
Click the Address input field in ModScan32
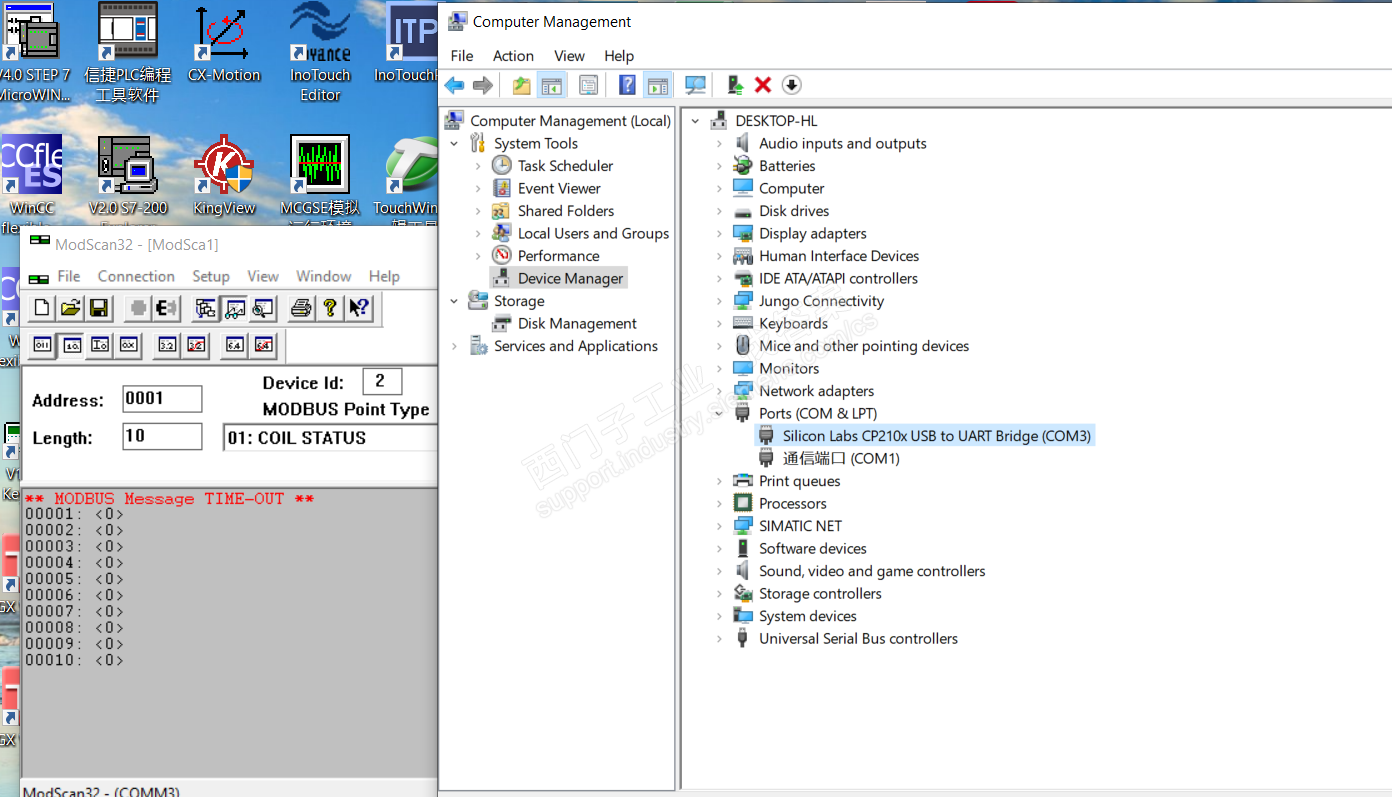(x=162, y=399)
